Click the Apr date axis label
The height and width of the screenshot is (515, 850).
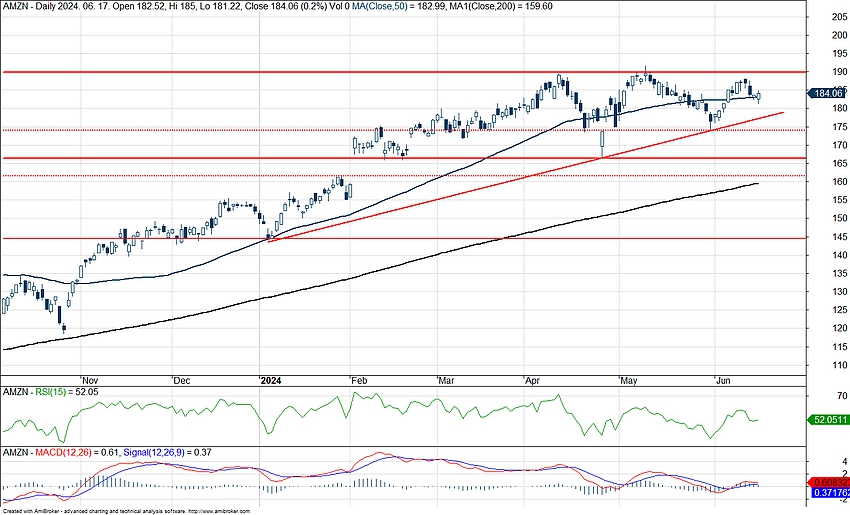point(532,381)
